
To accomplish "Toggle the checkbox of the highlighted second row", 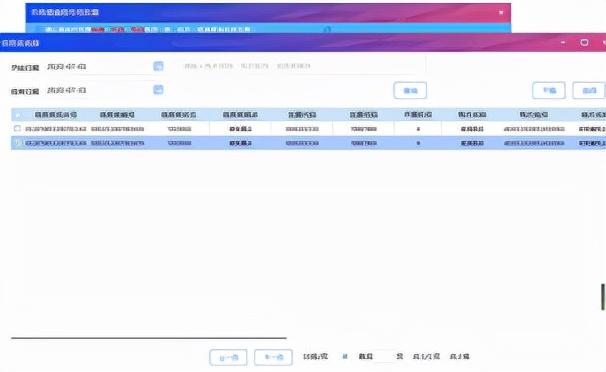I will (x=17, y=143).
